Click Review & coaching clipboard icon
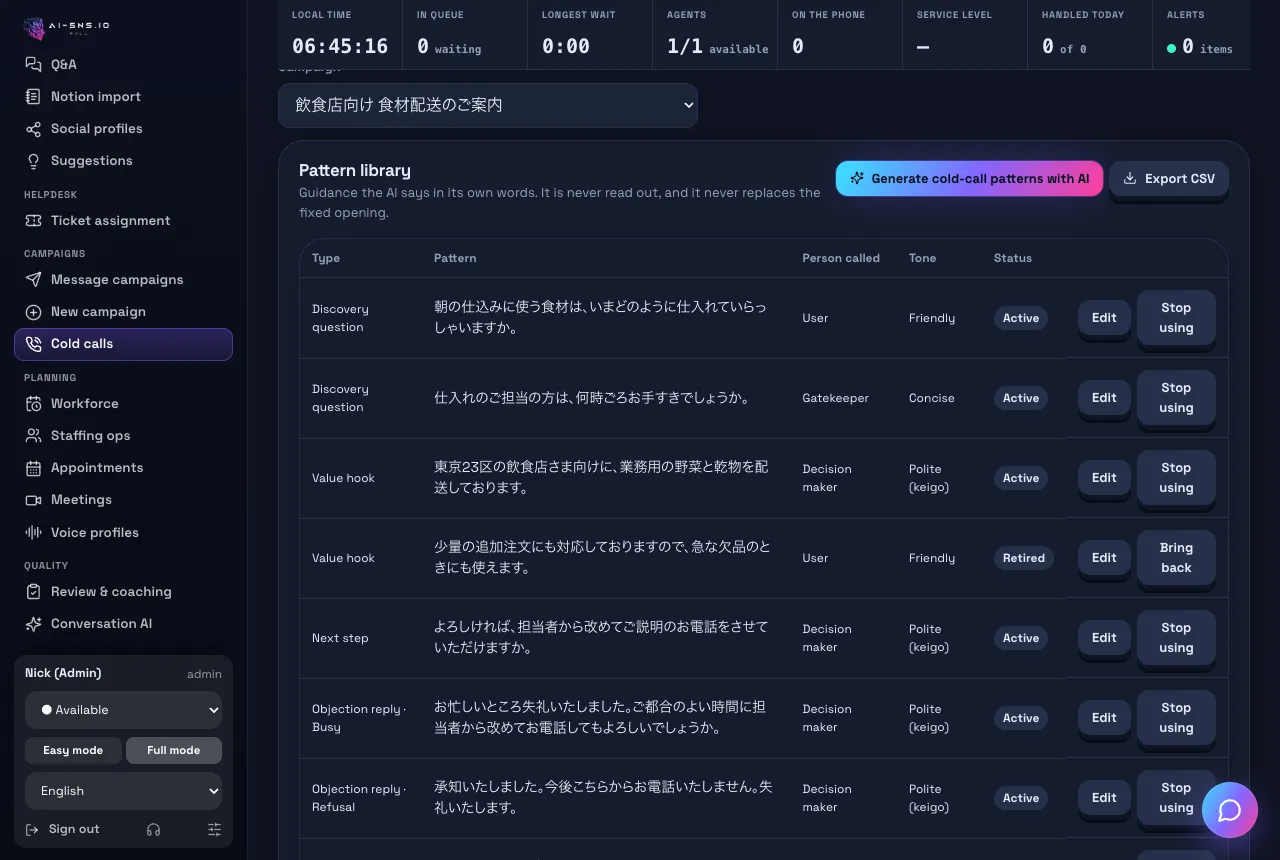 [33, 591]
